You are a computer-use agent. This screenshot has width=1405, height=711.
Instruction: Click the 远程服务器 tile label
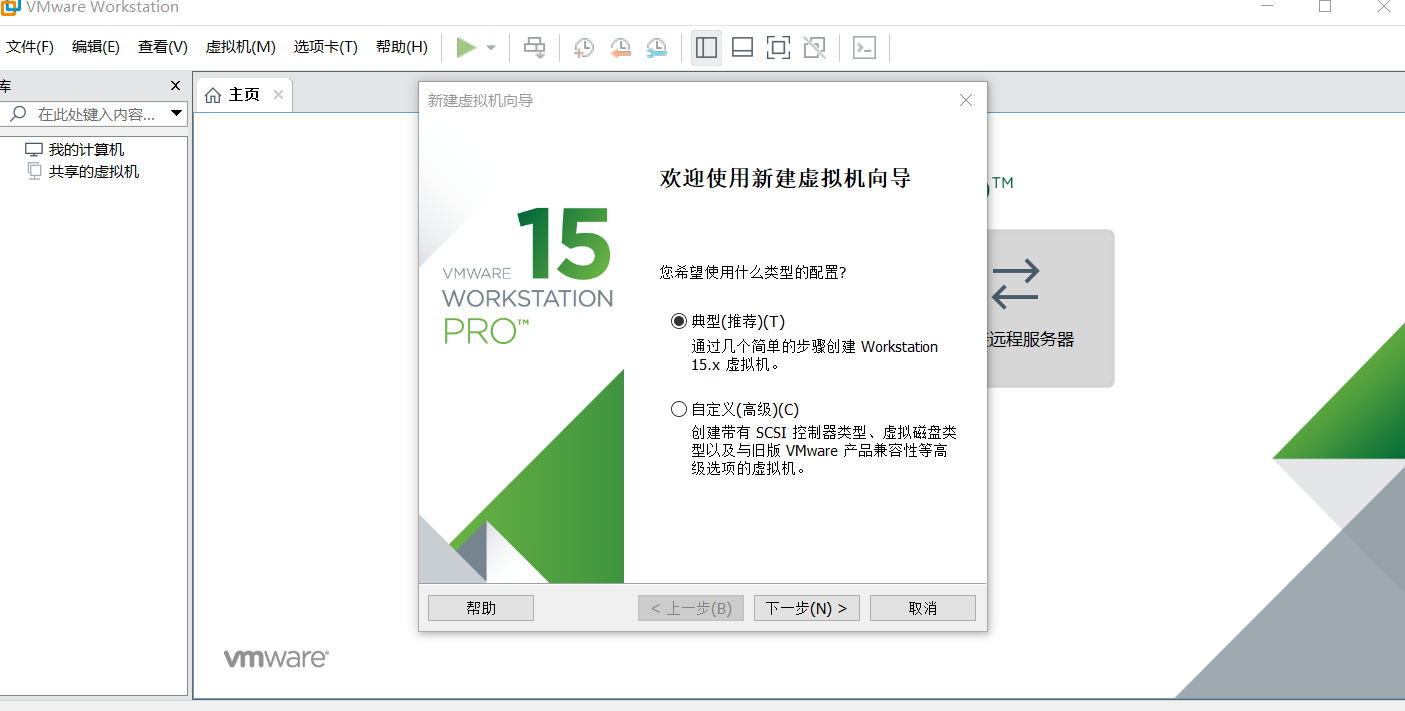(1030, 340)
